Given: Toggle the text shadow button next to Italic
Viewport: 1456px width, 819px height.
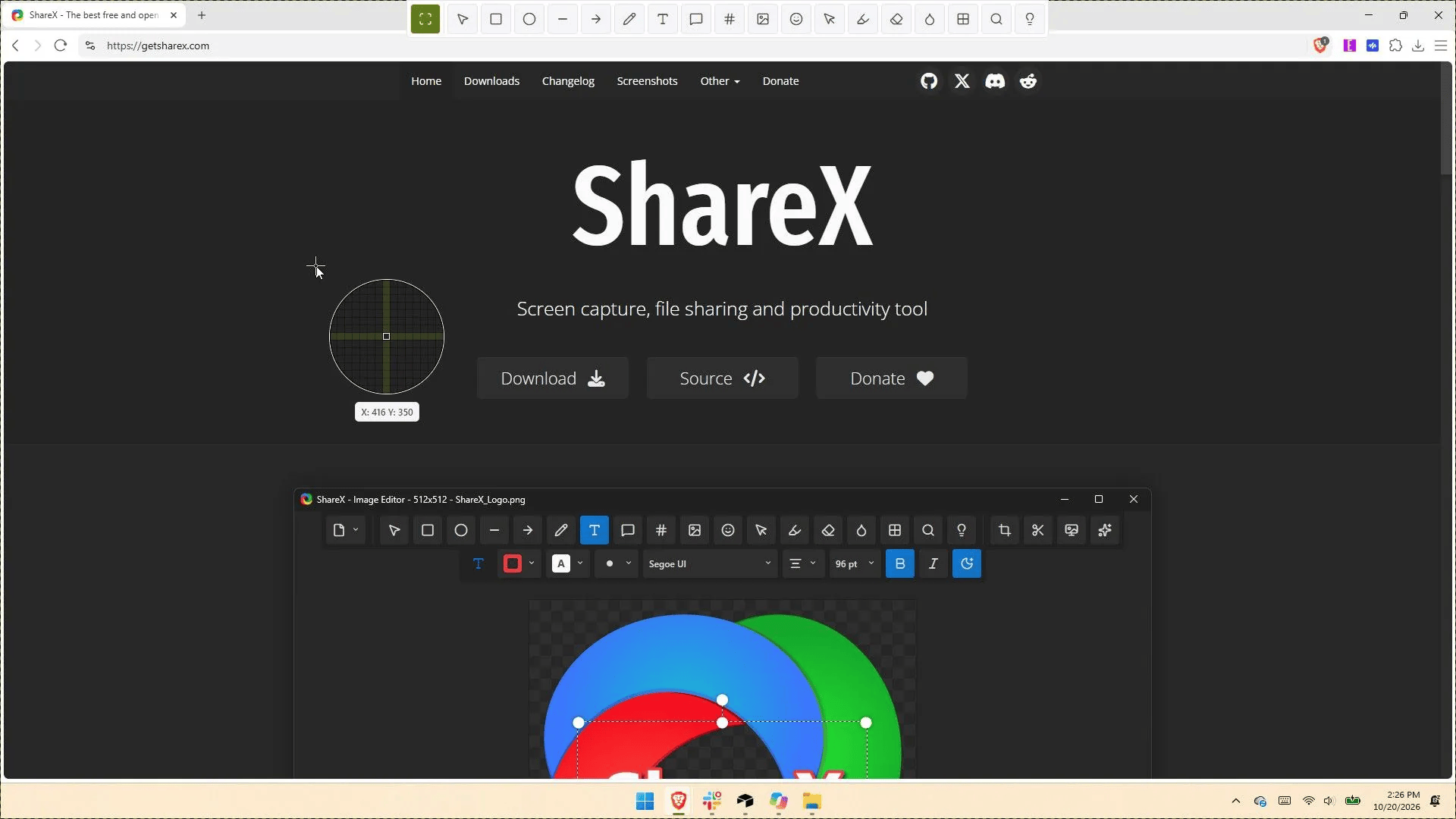Looking at the screenshot, I should pos(967,563).
